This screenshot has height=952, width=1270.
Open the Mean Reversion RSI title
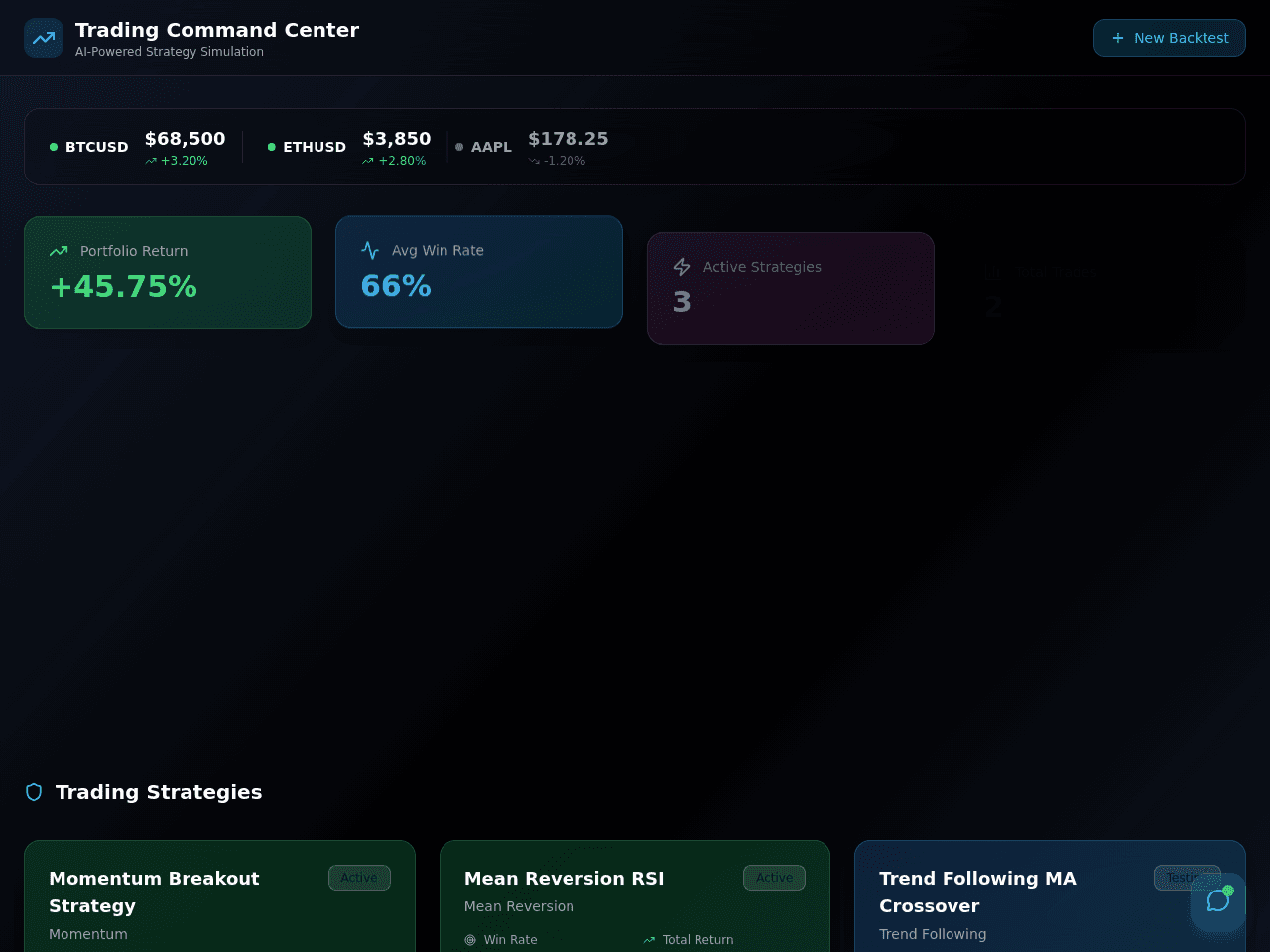[x=565, y=879]
